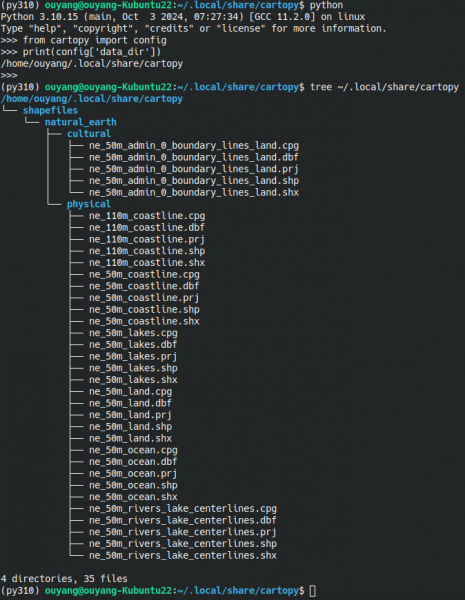
Task: Select ne_50m_rivers_lake_centerlines.shx at list end
Action: pyautogui.click(x=183, y=555)
